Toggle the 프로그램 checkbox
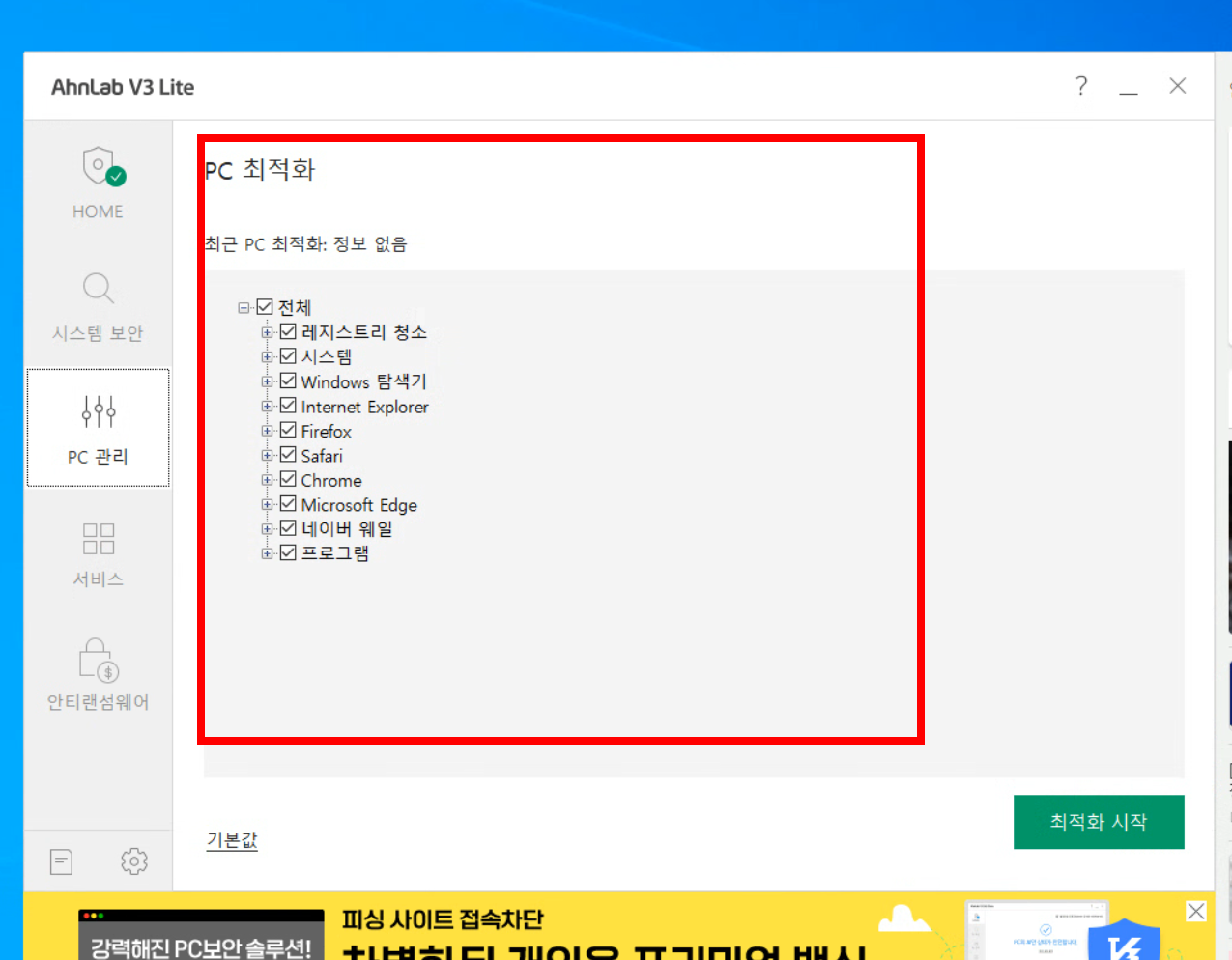The width and height of the screenshot is (1232, 960). click(288, 552)
